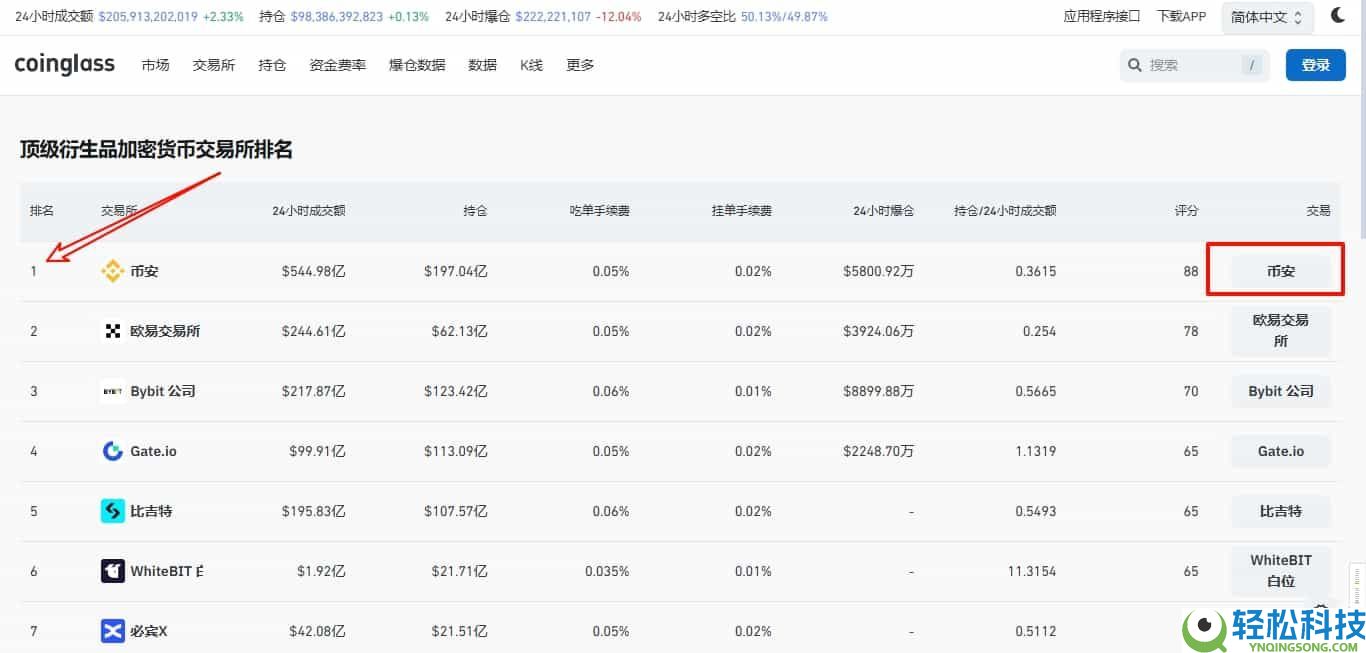The width and height of the screenshot is (1366, 653).
Task: Click the WhiteBIT exchange icon
Action: [112, 570]
